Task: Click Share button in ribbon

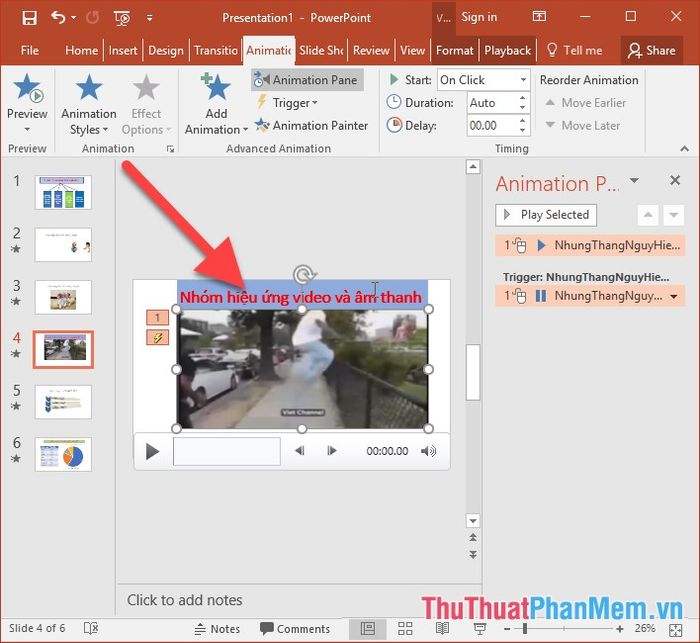Action: click(652, 50)
